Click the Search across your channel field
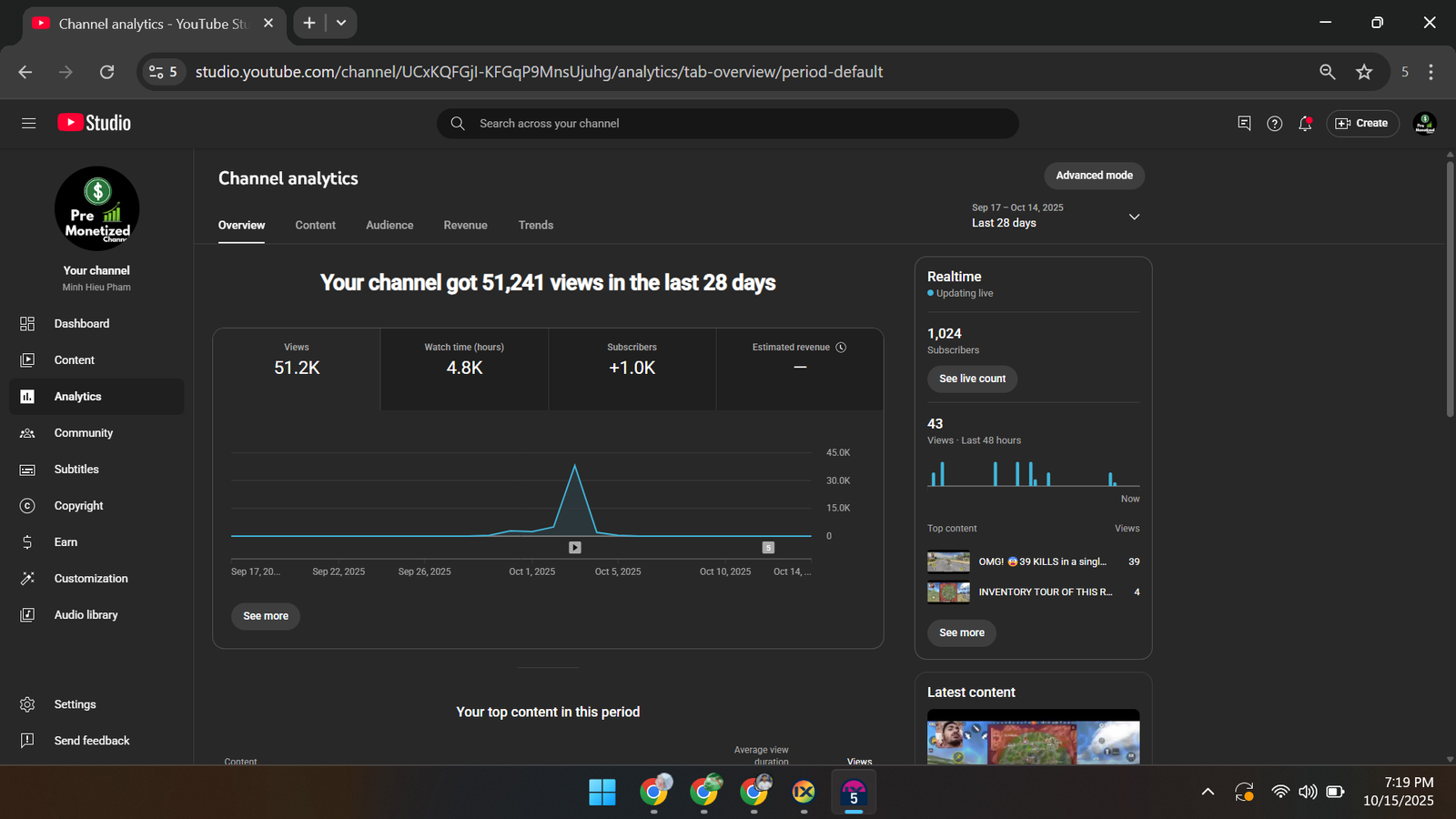Viewport: 1456px width, 819px height. click(x=728, y=124)
